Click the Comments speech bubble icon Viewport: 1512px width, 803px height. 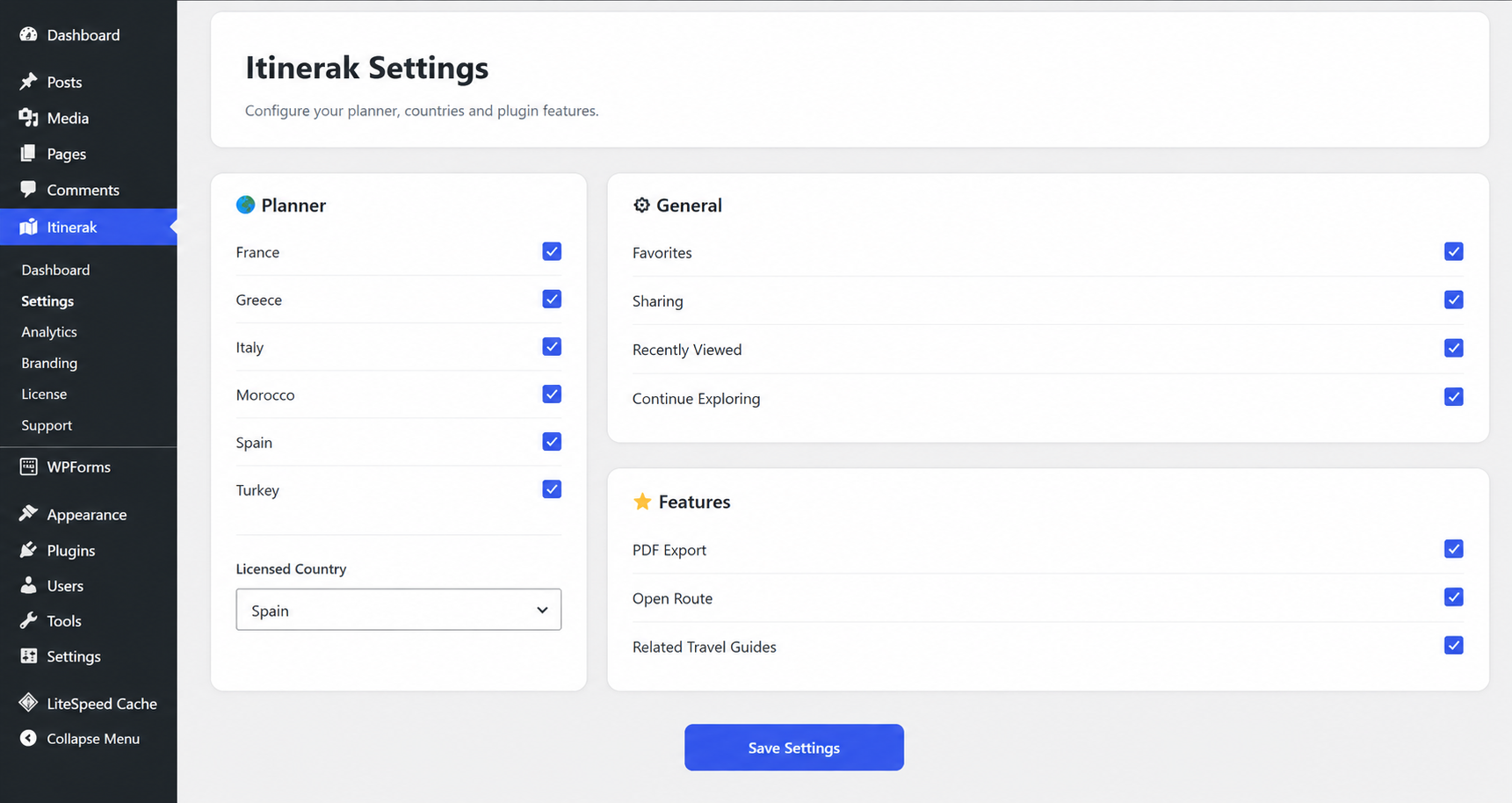(28, 189)
